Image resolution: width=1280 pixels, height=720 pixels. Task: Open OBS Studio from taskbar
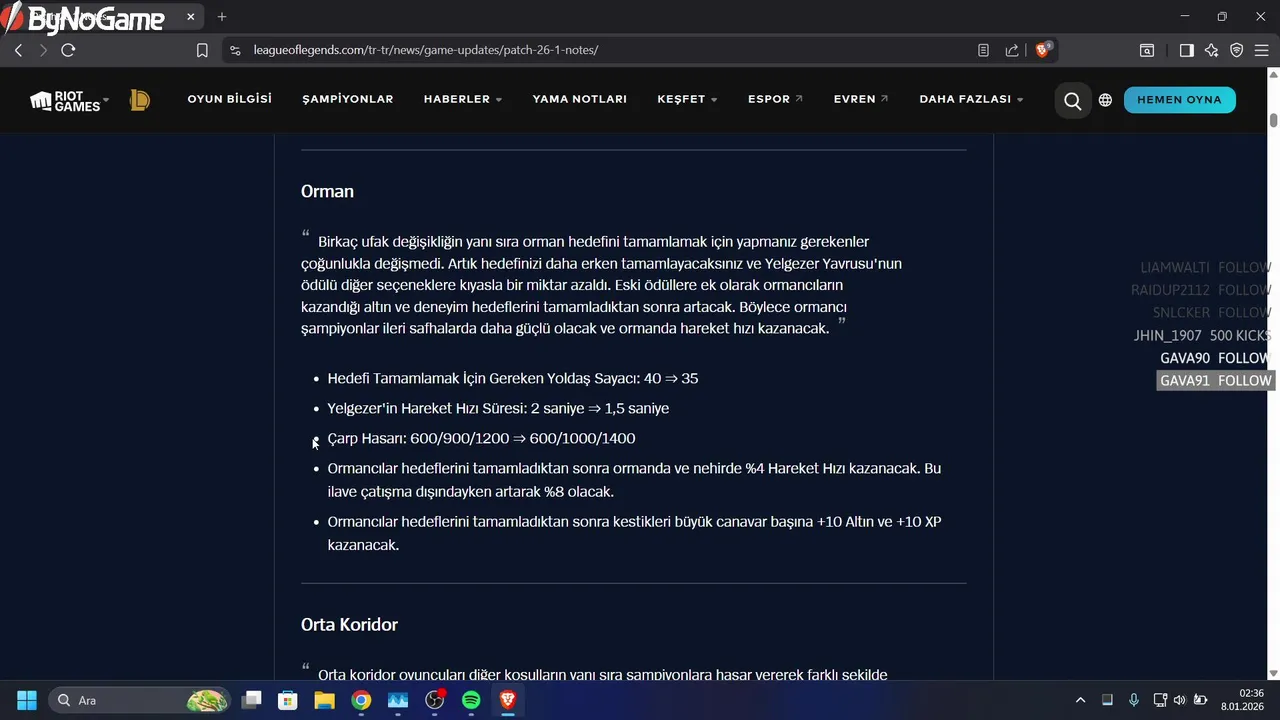[434, 700]
